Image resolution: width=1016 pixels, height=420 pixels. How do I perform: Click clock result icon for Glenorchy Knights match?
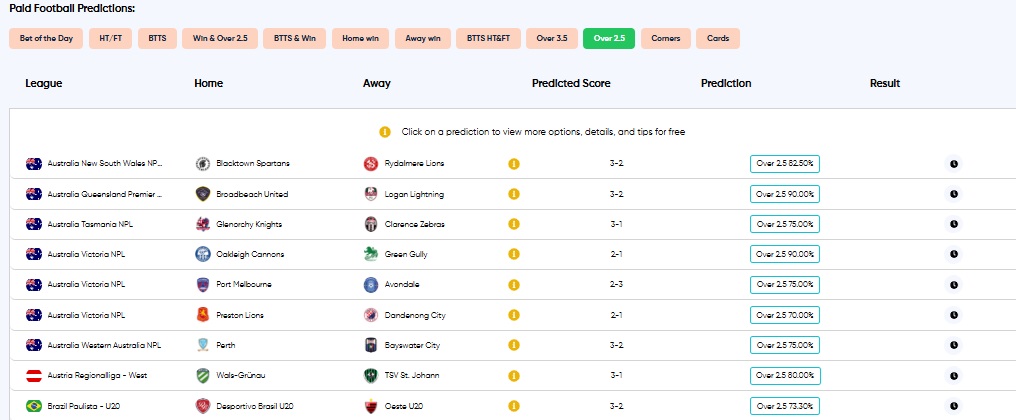(954, 224)
